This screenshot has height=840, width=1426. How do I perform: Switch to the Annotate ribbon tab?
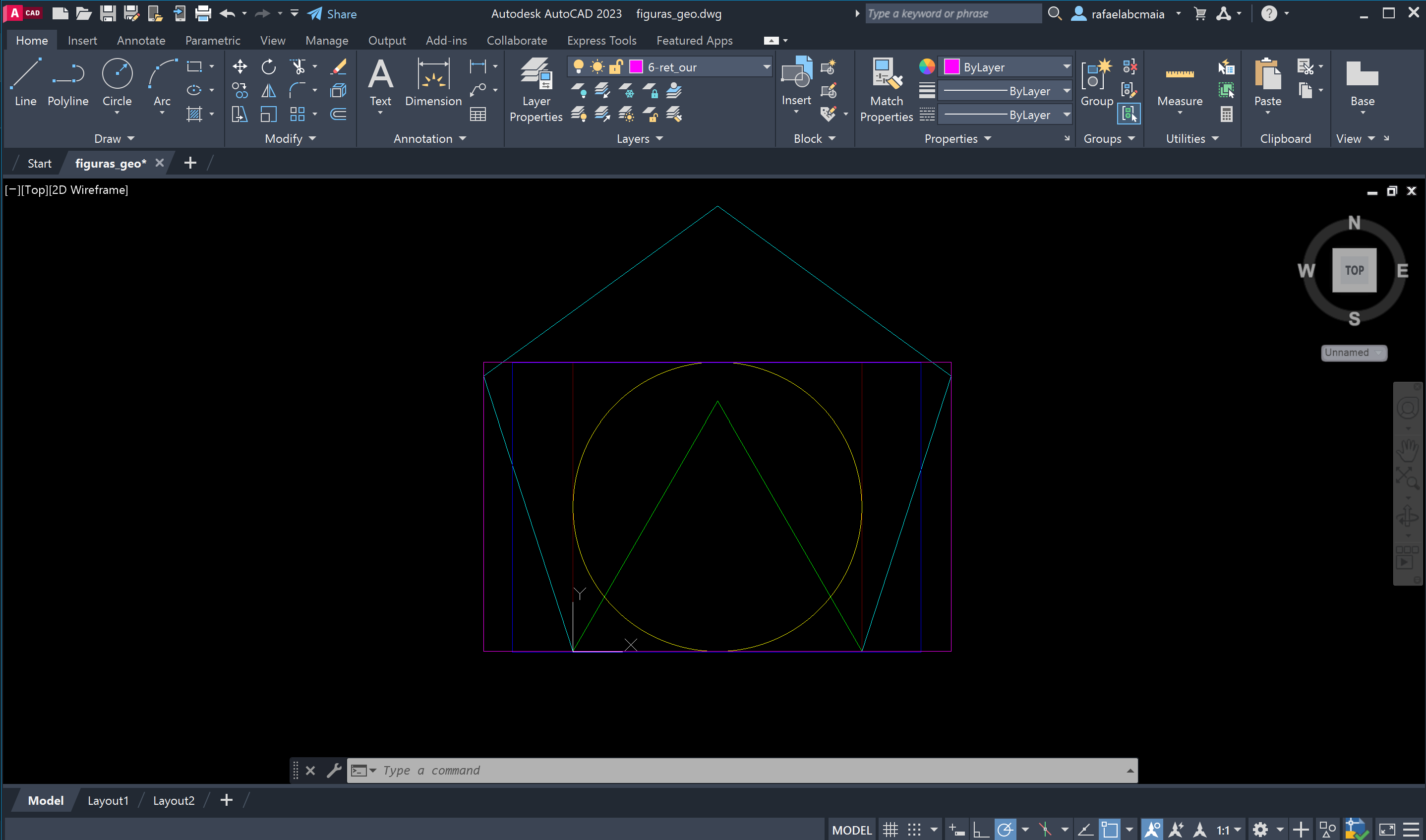point(141,40)
